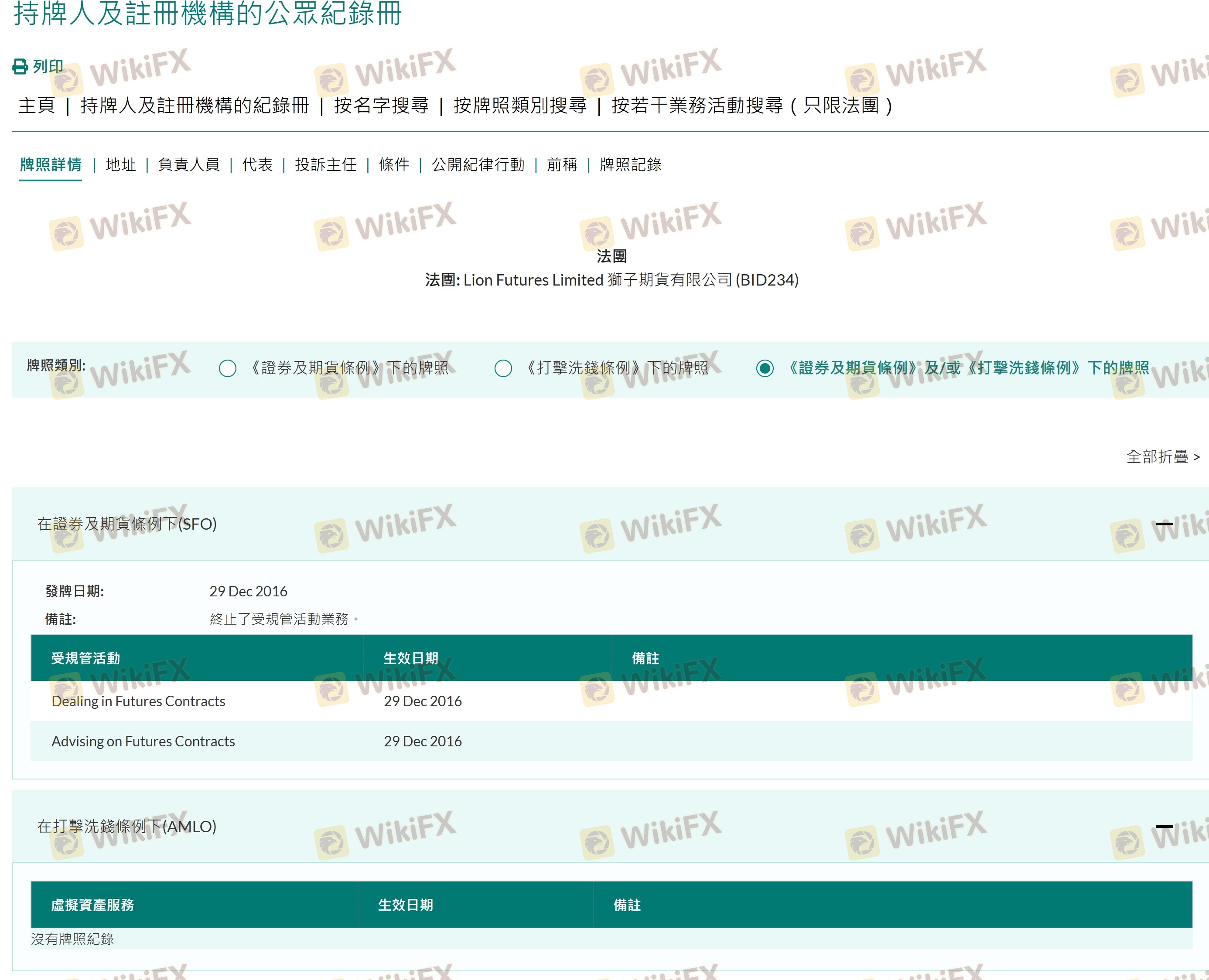The width and height of the screenshot is (1209, 980).
Task: Open 按牌照類別搜尋 link
Action: 519,105
